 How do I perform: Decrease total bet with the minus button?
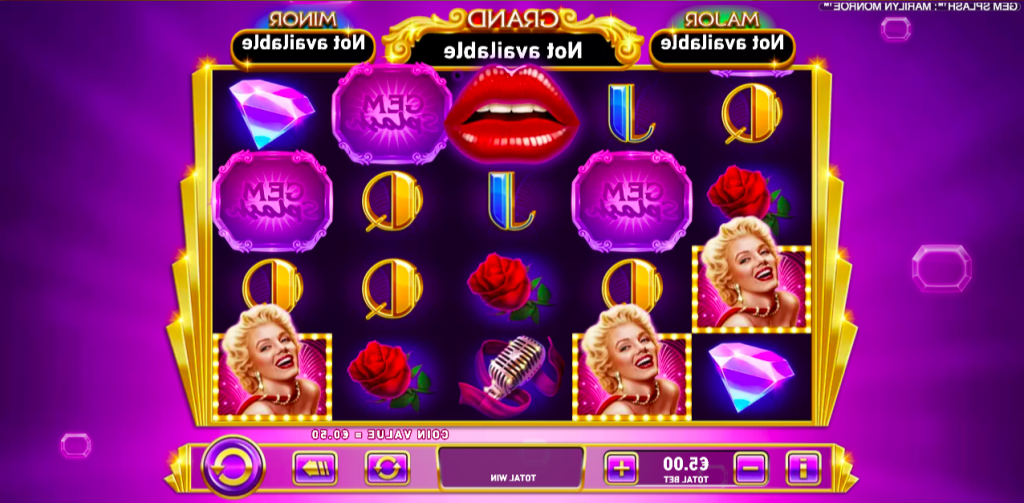[751, 468]
